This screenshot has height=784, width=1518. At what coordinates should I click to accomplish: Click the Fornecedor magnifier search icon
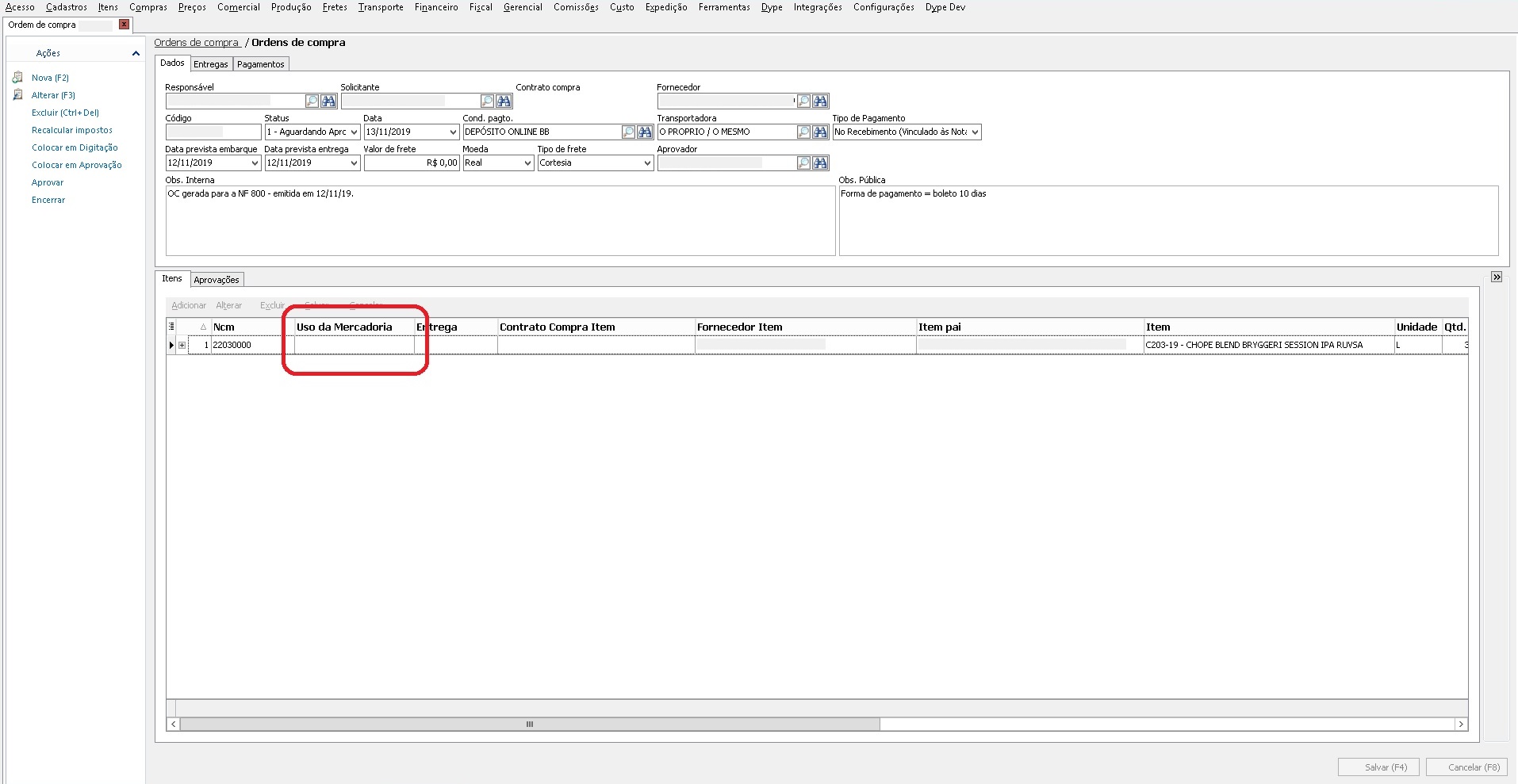804,101
